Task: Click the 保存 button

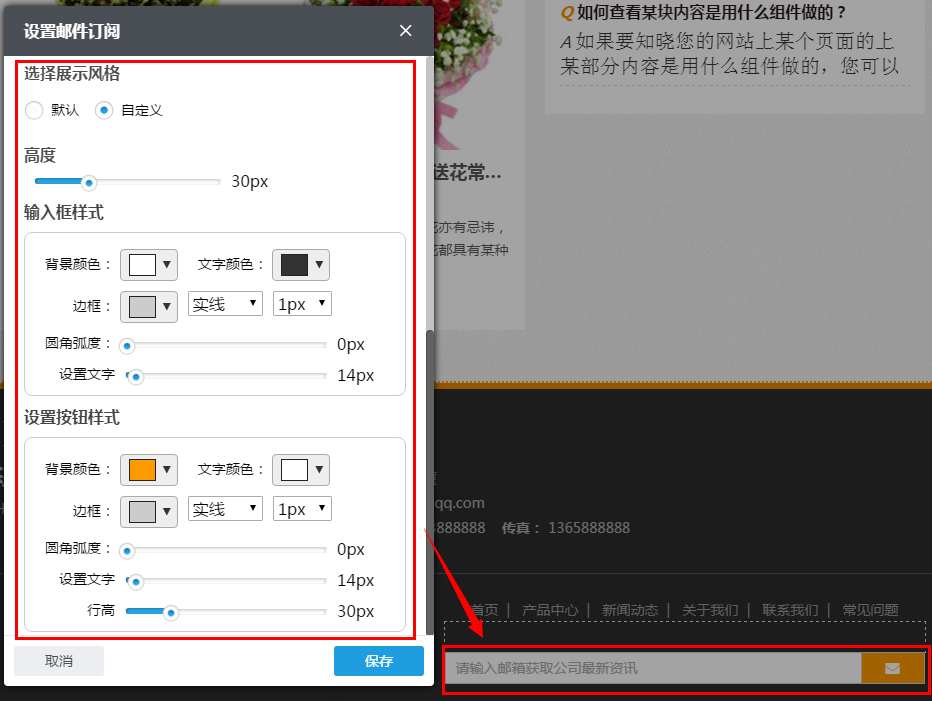Action: pyautogui.click(x=378, y=660)
